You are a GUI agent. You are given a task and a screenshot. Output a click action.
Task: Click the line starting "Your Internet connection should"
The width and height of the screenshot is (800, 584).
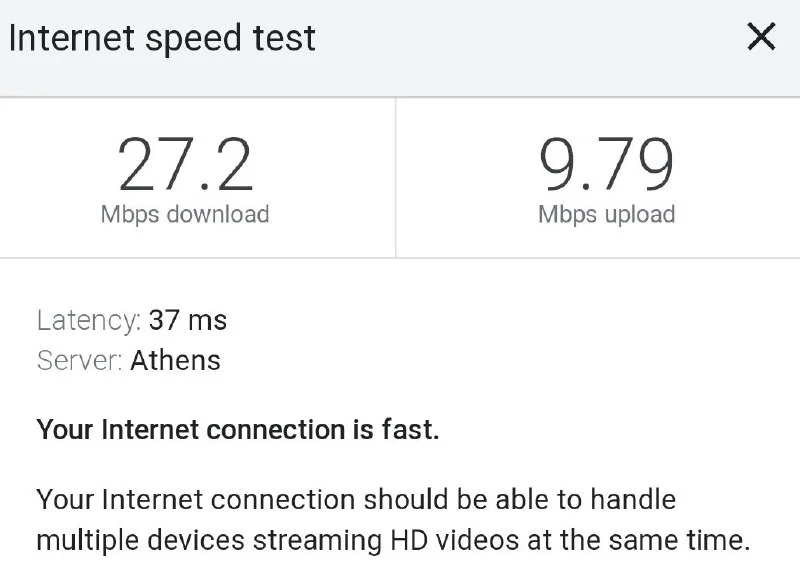coord(356,498)
